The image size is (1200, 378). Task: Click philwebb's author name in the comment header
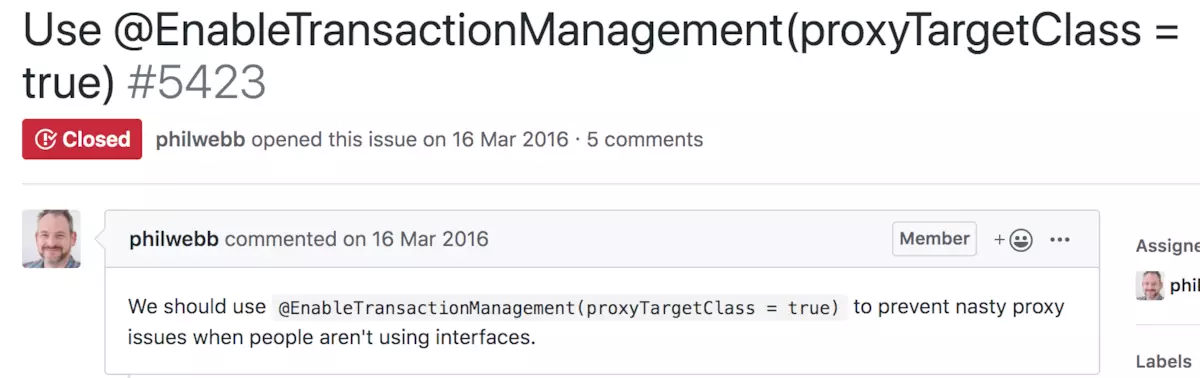pyautogui.click(x=174, y=239)
